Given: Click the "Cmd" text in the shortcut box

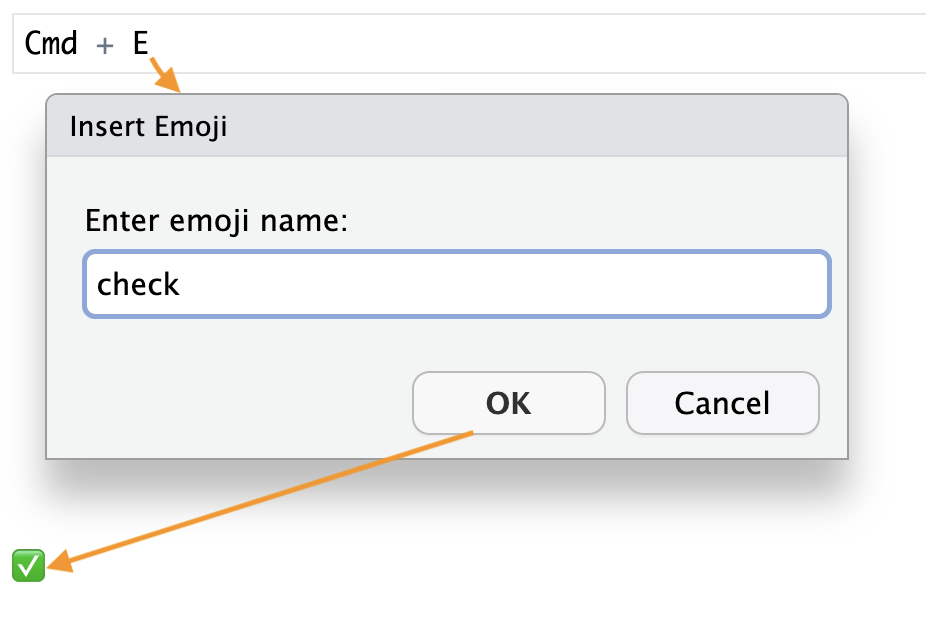Looking at the screenshot, I should (51, 44).
